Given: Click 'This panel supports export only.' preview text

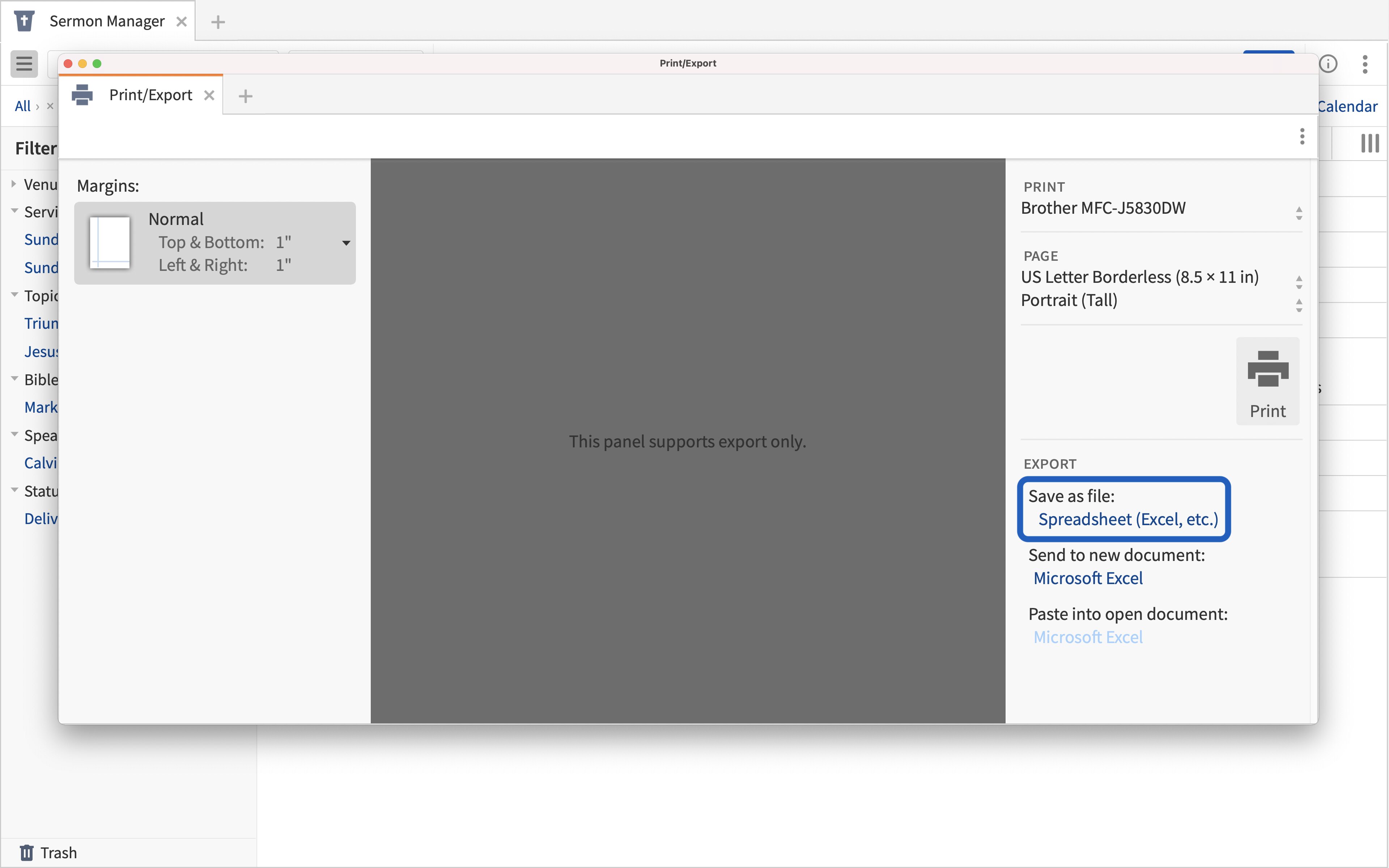Looking at the screenshot, I should pyautogui.click(x=688, y=442).
